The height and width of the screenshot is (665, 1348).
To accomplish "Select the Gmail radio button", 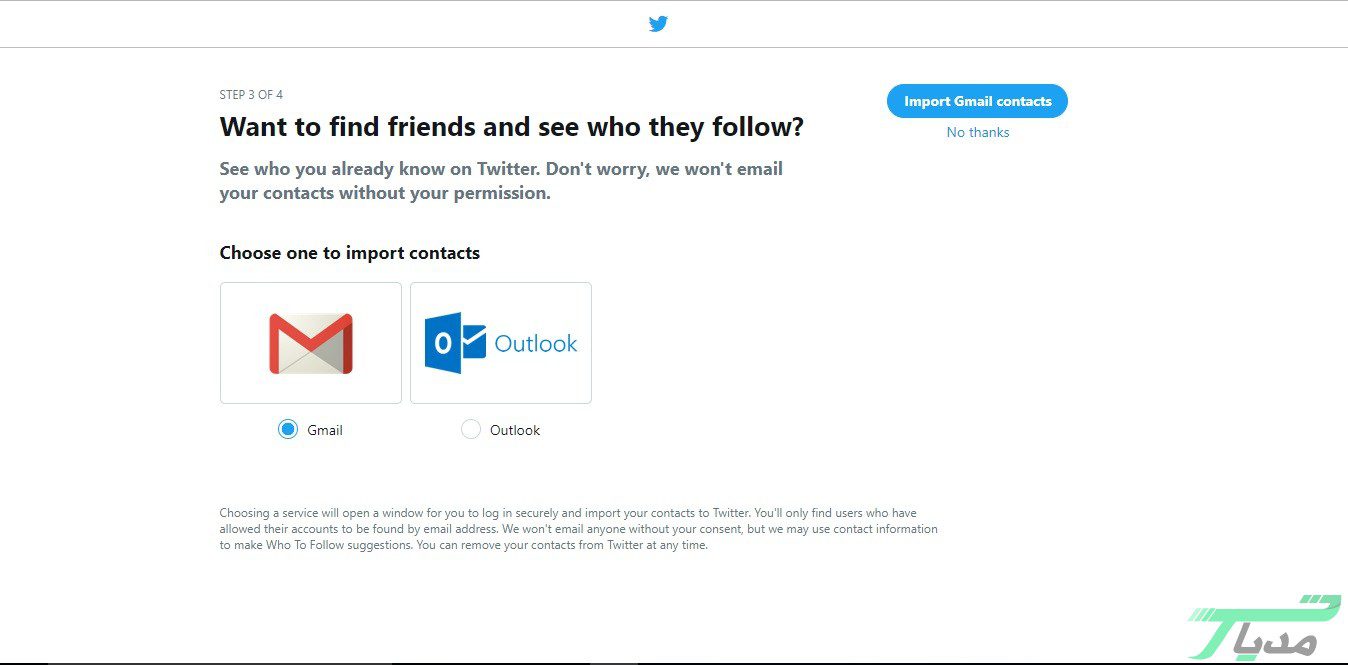I will pyautogui.click(x=288, y=429).
